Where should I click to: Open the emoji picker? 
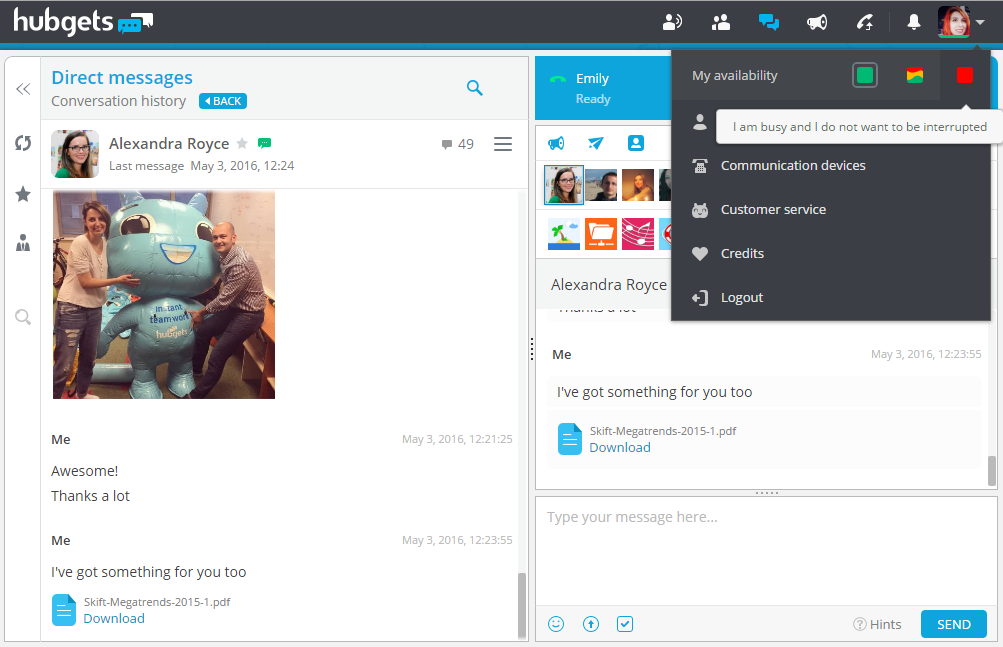point(556,624)
